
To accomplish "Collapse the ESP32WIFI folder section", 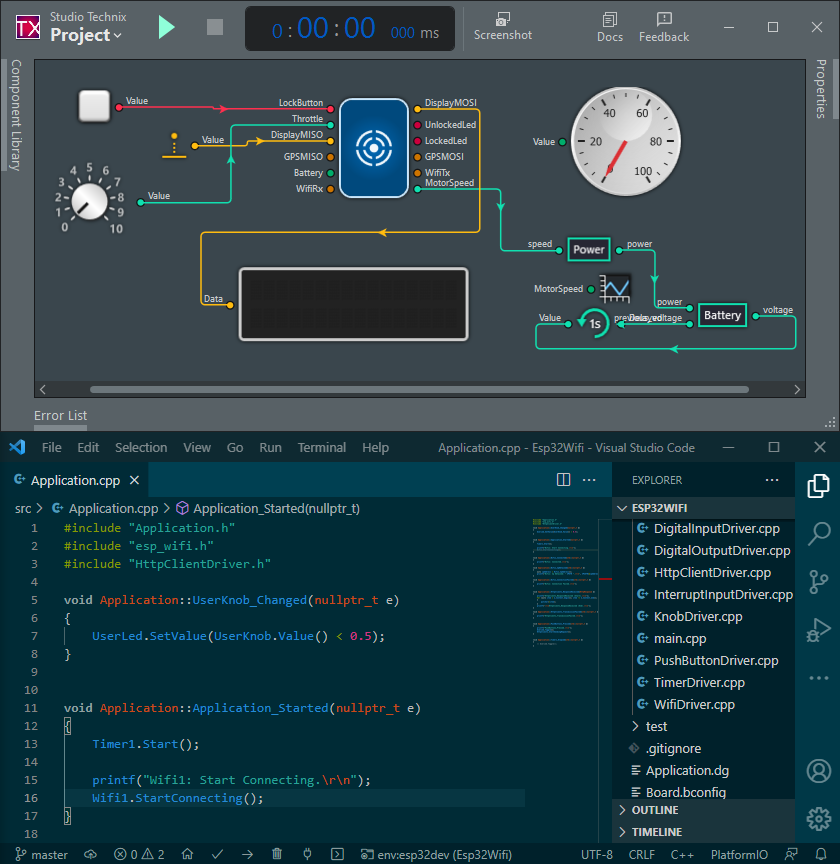I will (x=703, y=508).
